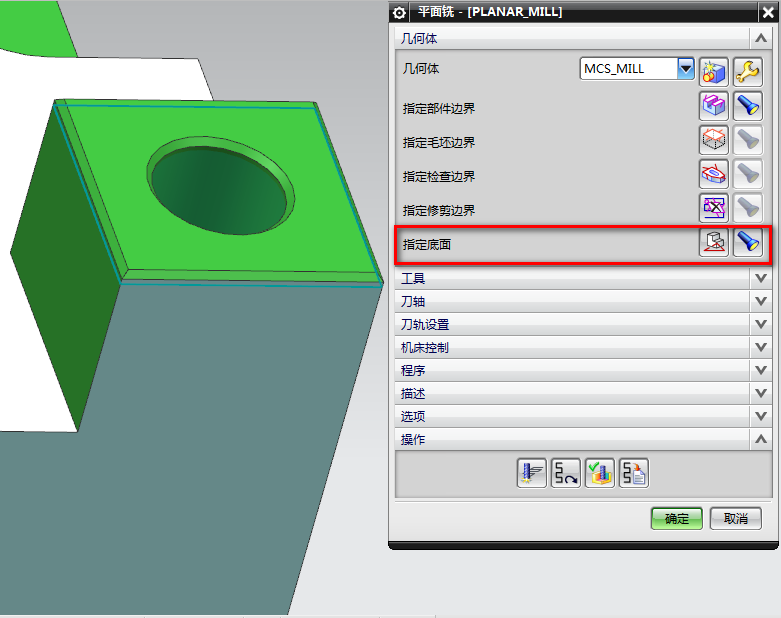Click the Replay tool path icon

pyautogui.click(x=565, y=473)
